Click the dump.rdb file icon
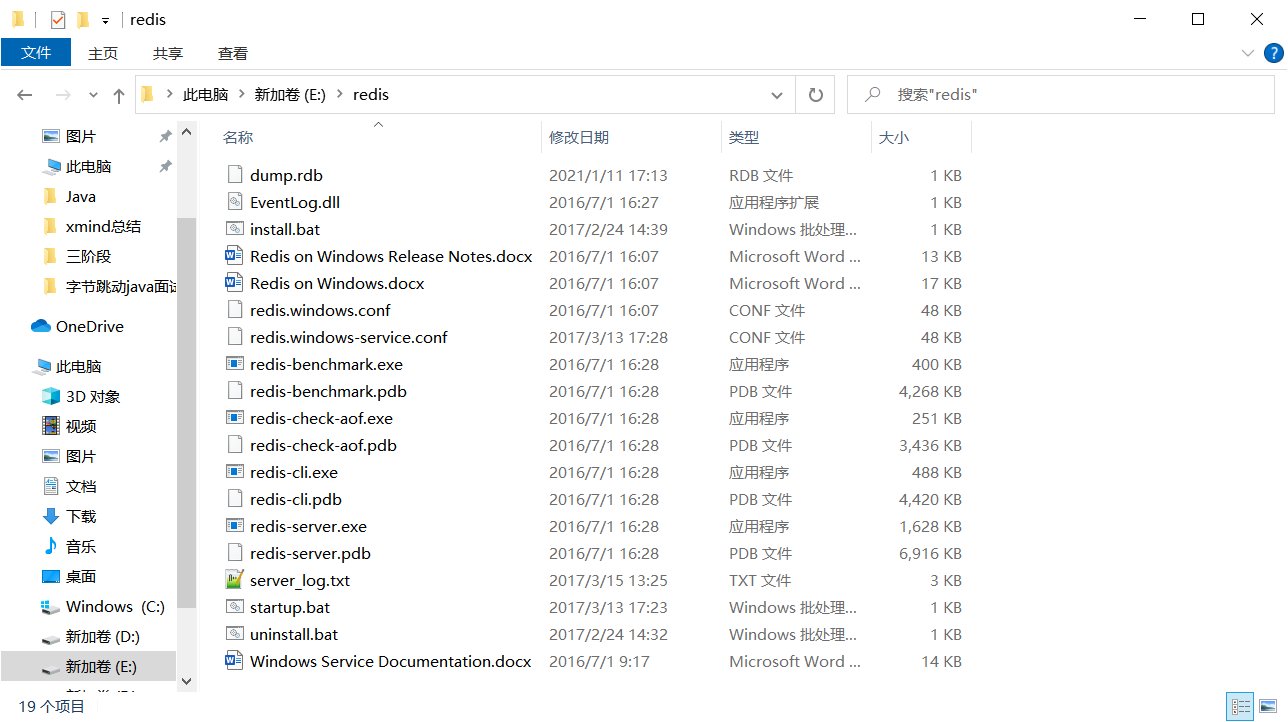The image size is (1288, 722). (235, 175)
